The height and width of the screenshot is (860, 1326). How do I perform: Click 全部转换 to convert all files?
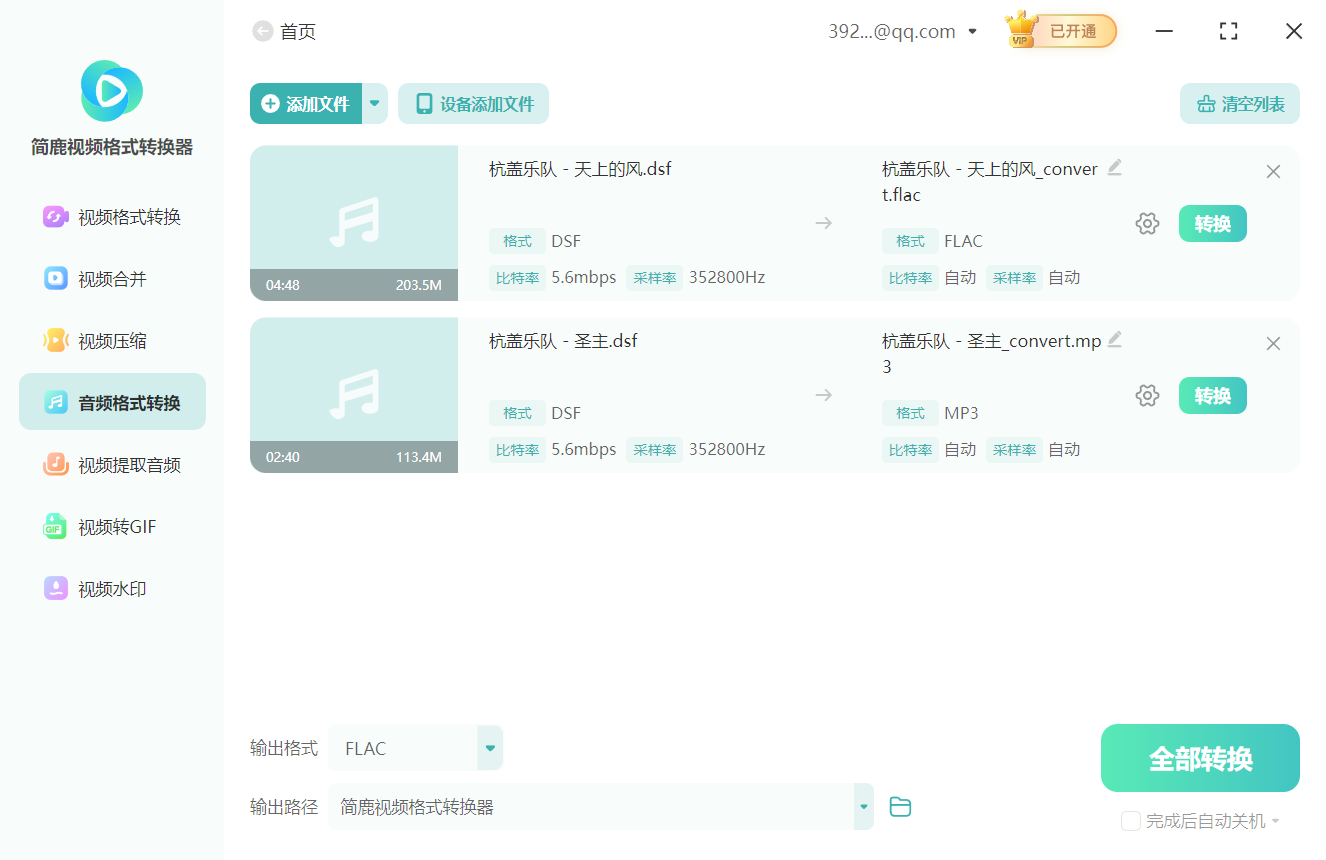point(1199,758)
